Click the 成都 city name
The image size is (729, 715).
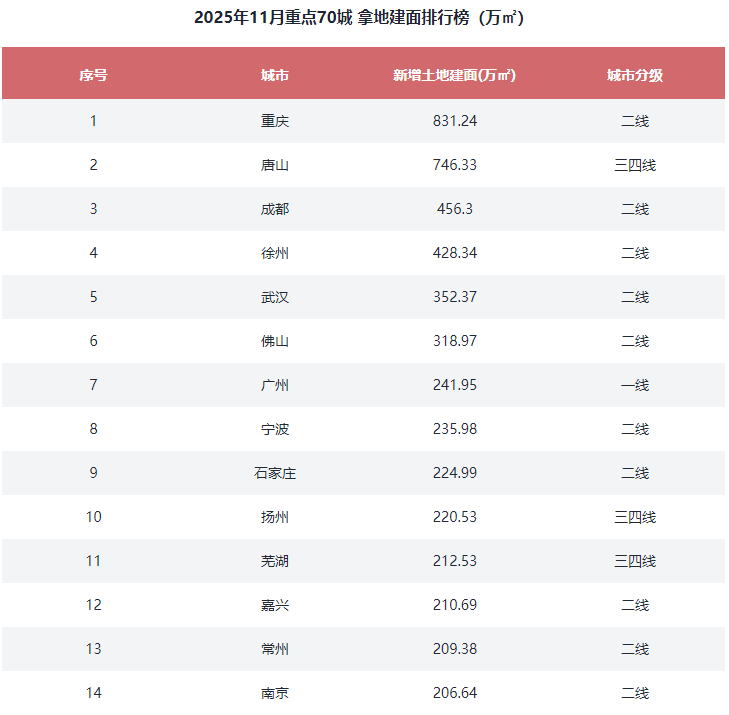click(x=275, y=209)
